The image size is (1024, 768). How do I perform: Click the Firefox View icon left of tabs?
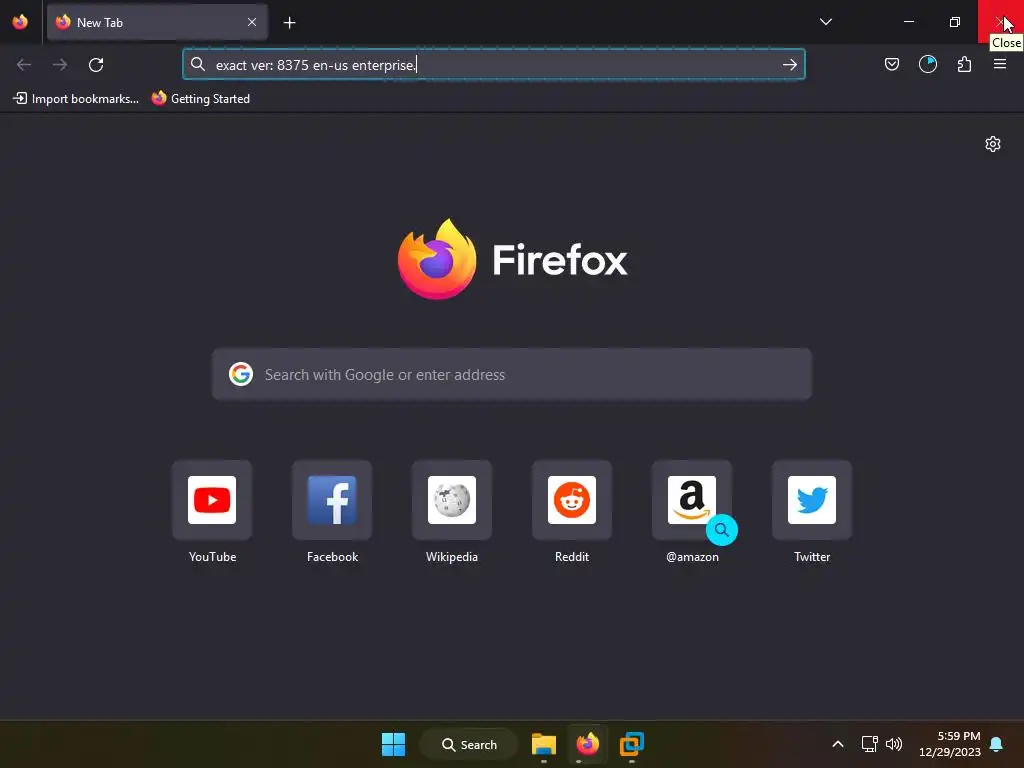point(20,22)
